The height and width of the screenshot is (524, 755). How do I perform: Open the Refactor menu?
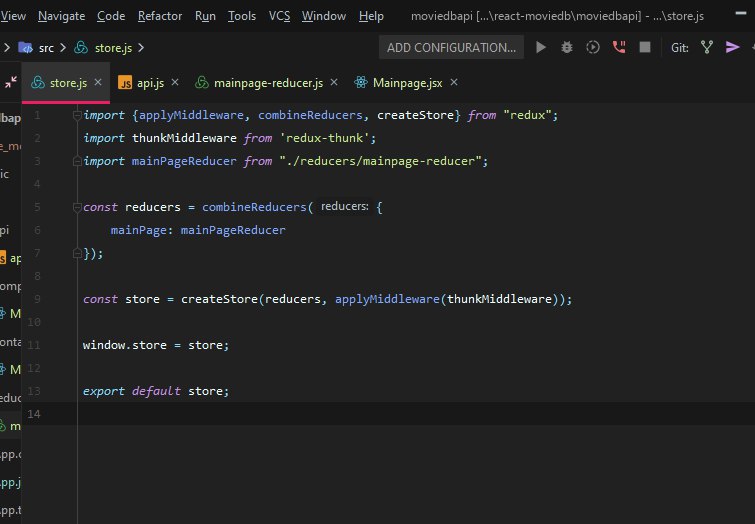[x=160, y=16]
